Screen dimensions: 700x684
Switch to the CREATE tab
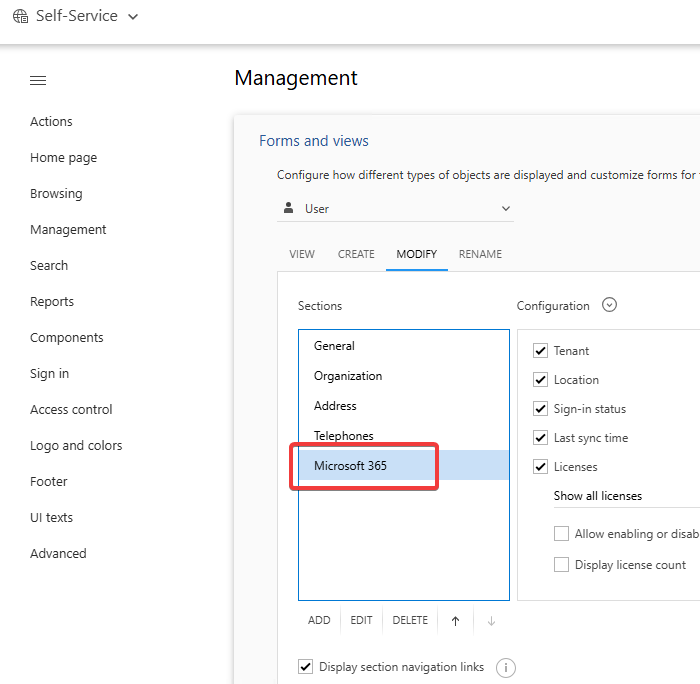tap(356, 254)
